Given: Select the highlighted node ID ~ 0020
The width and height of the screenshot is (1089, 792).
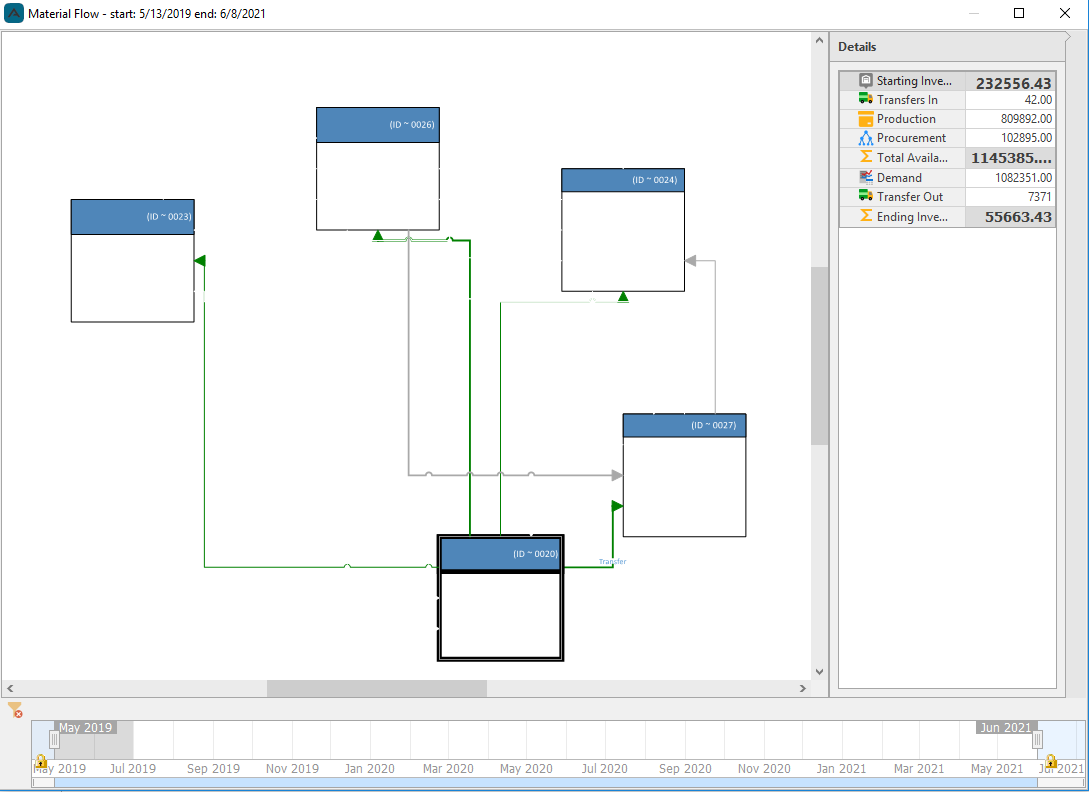Looking at the screenshot, I should (500, 597).
